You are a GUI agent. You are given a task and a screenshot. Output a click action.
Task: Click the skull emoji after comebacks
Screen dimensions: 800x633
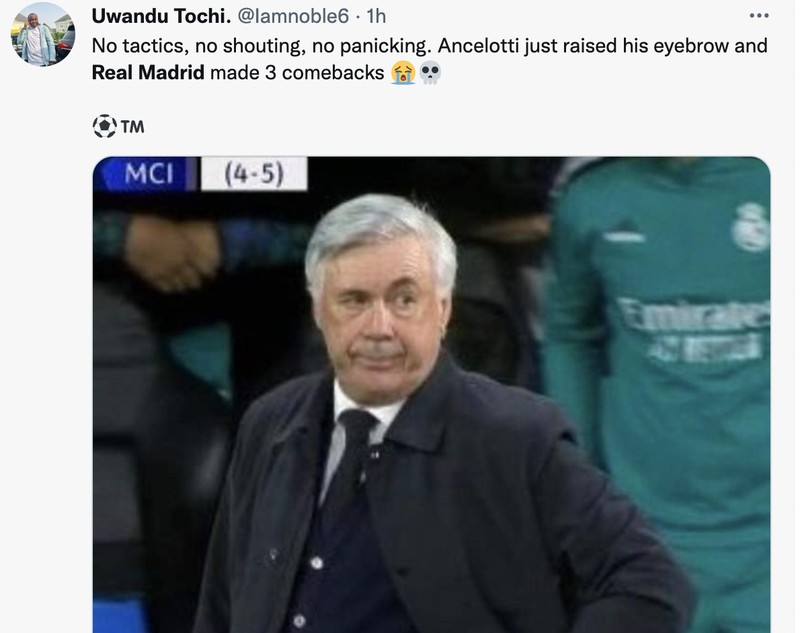[430, 74]
